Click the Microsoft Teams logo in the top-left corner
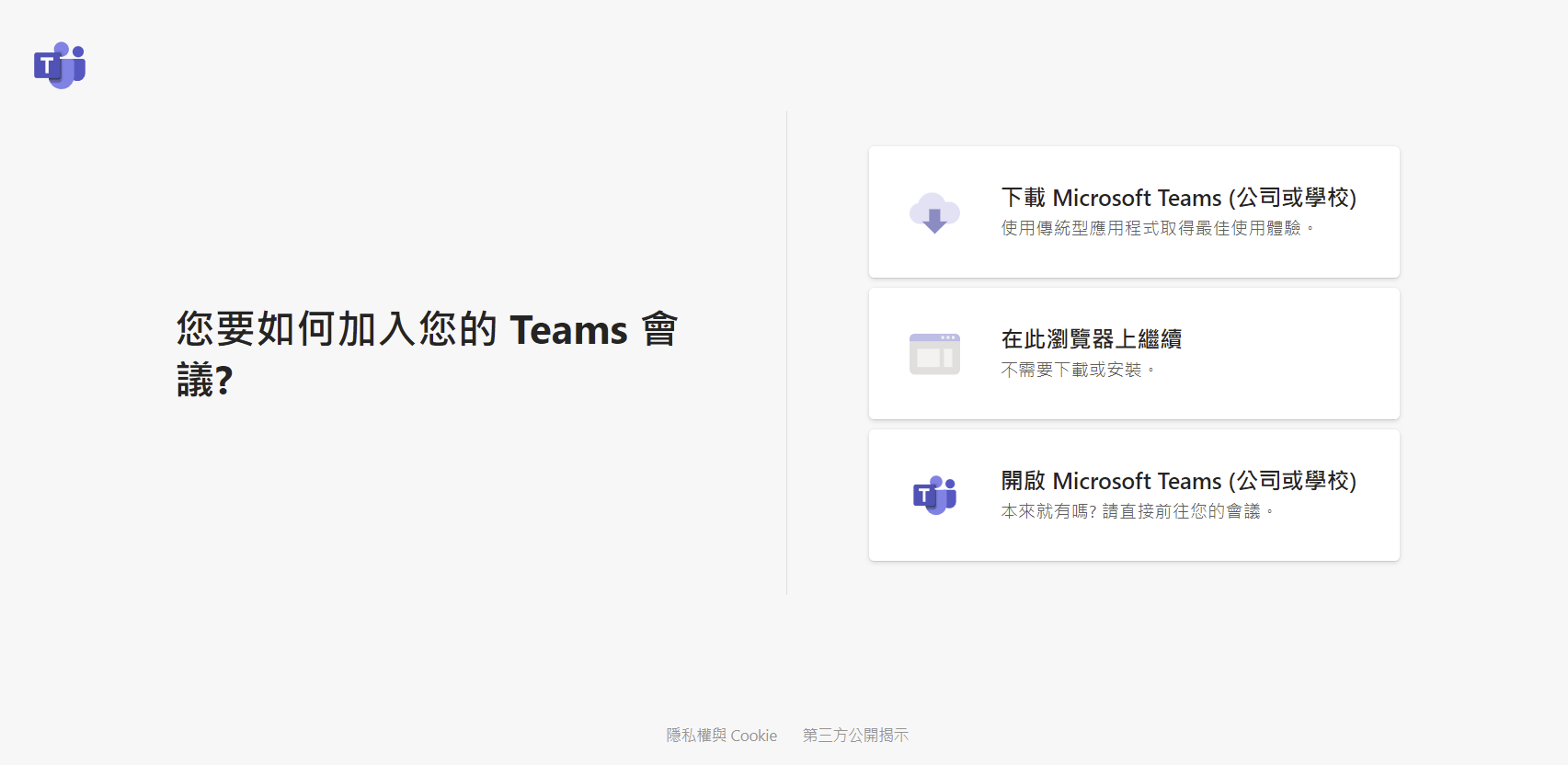Screen dimensions: 1568x765 (x=60, y=65)
